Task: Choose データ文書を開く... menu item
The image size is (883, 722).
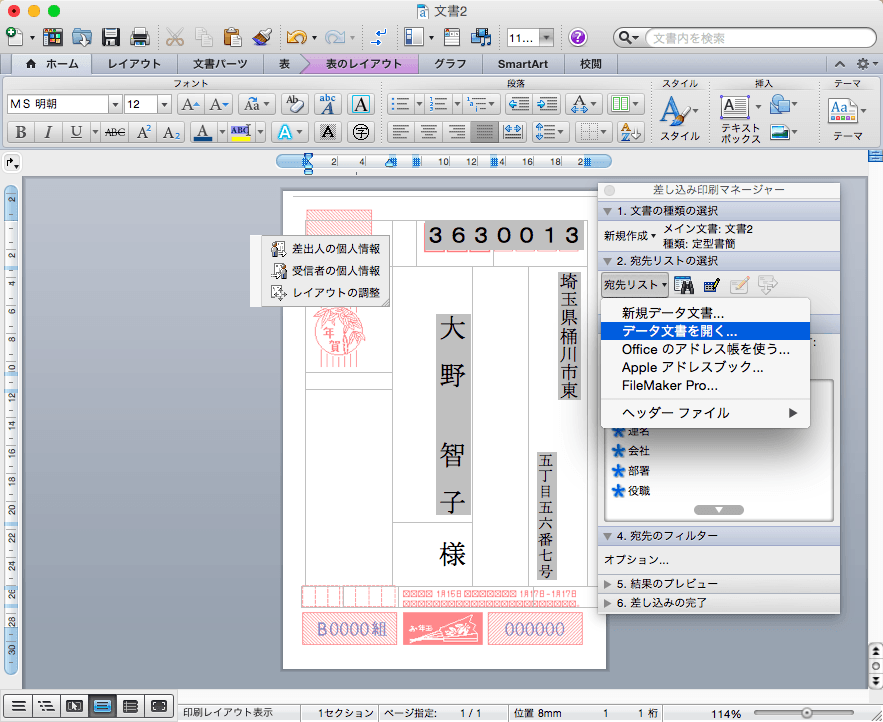Action: [x=705, y=331]
